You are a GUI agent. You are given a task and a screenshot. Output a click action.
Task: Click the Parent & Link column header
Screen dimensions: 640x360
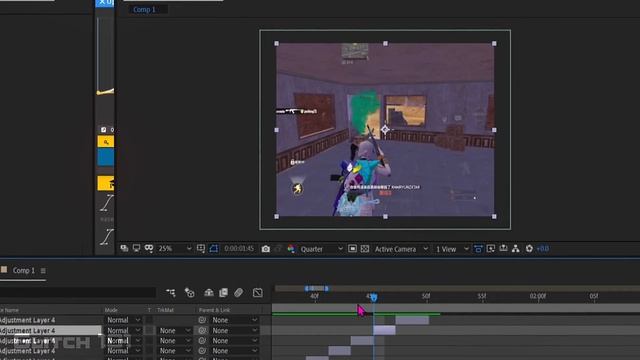point(214,310)
